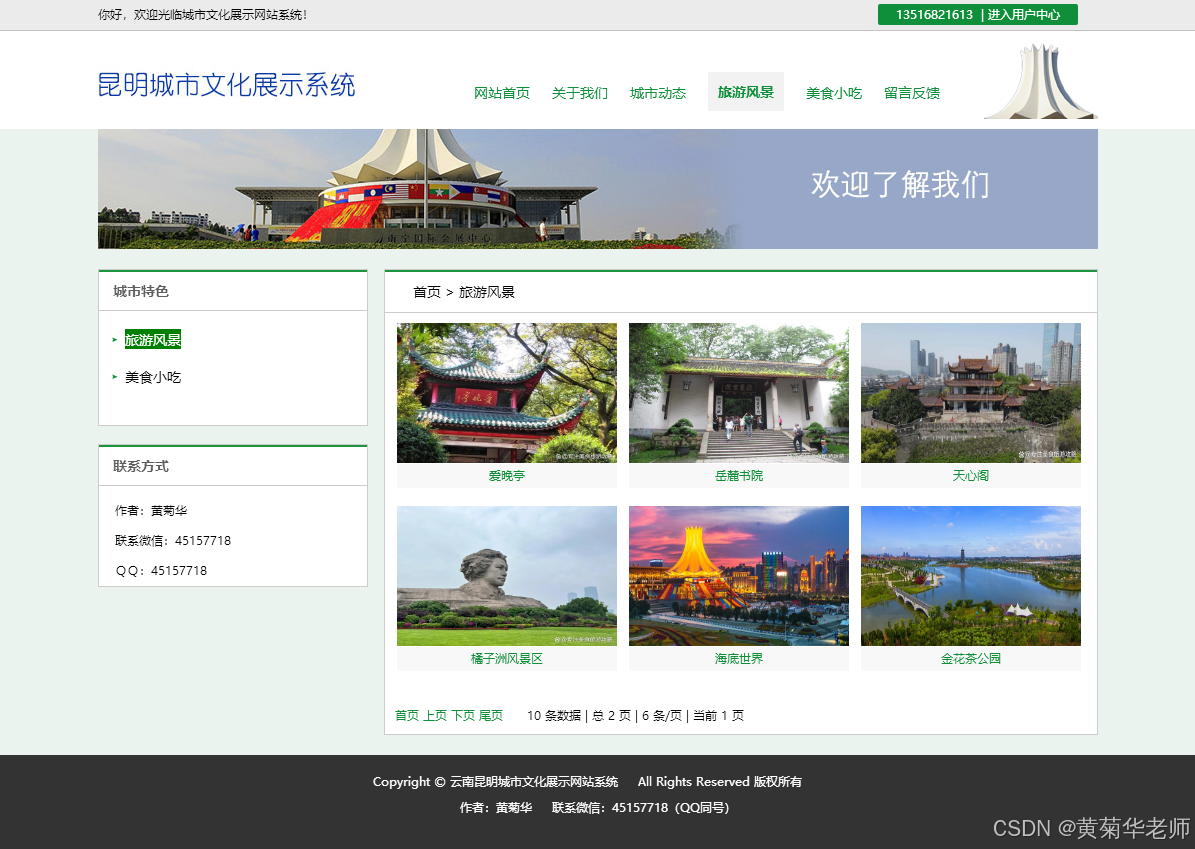Open 美食小吃 in the top navigation
Screen dimensions: 1195x849
[x=834, y=93]
